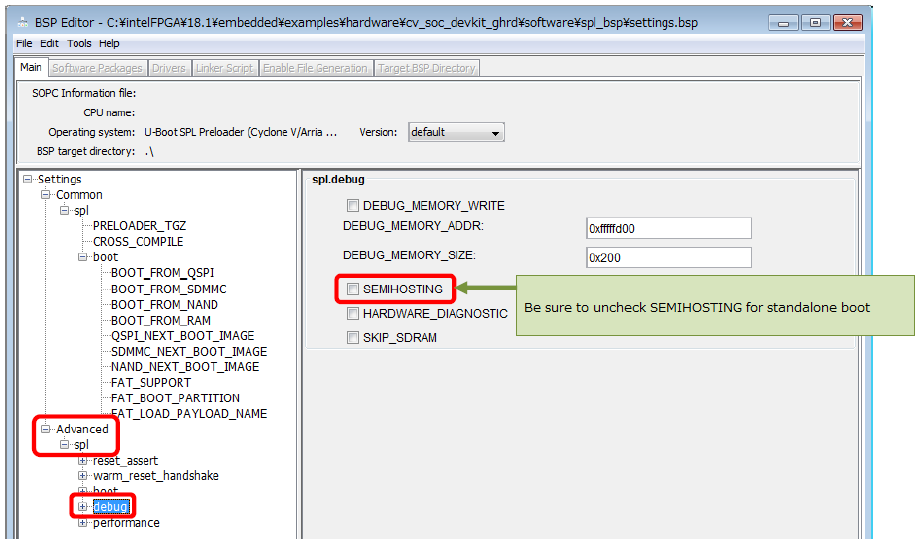Click the DEBUG_MEMORY_ADDR input field
The height and width of the screenshot is (544, 918).
coord(669,228)
